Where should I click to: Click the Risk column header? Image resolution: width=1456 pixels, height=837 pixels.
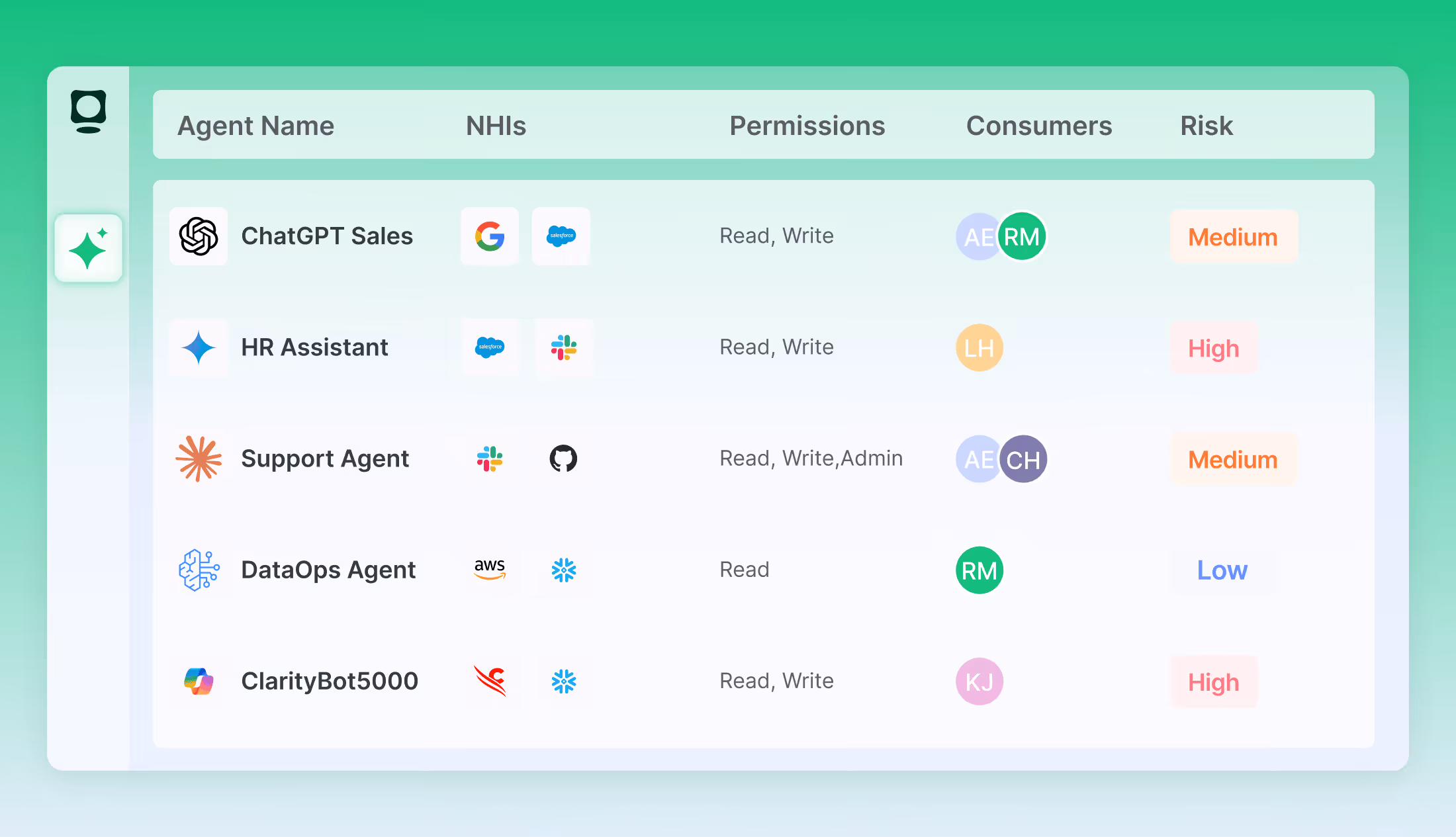pos(1206,125)
